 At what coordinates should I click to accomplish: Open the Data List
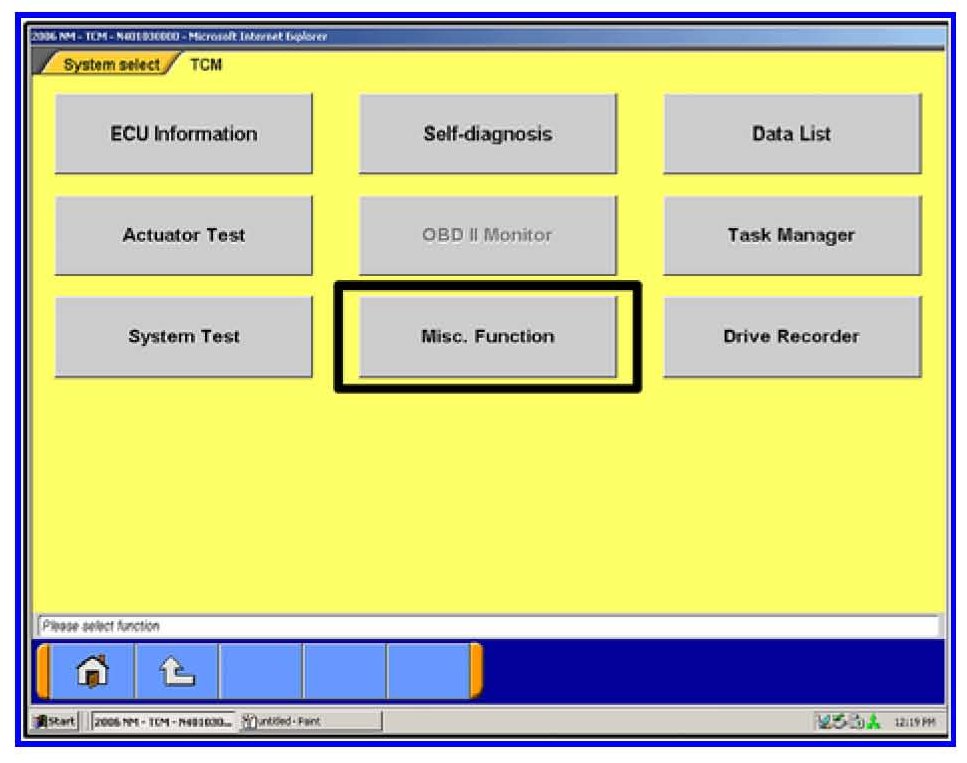(791, 134)
